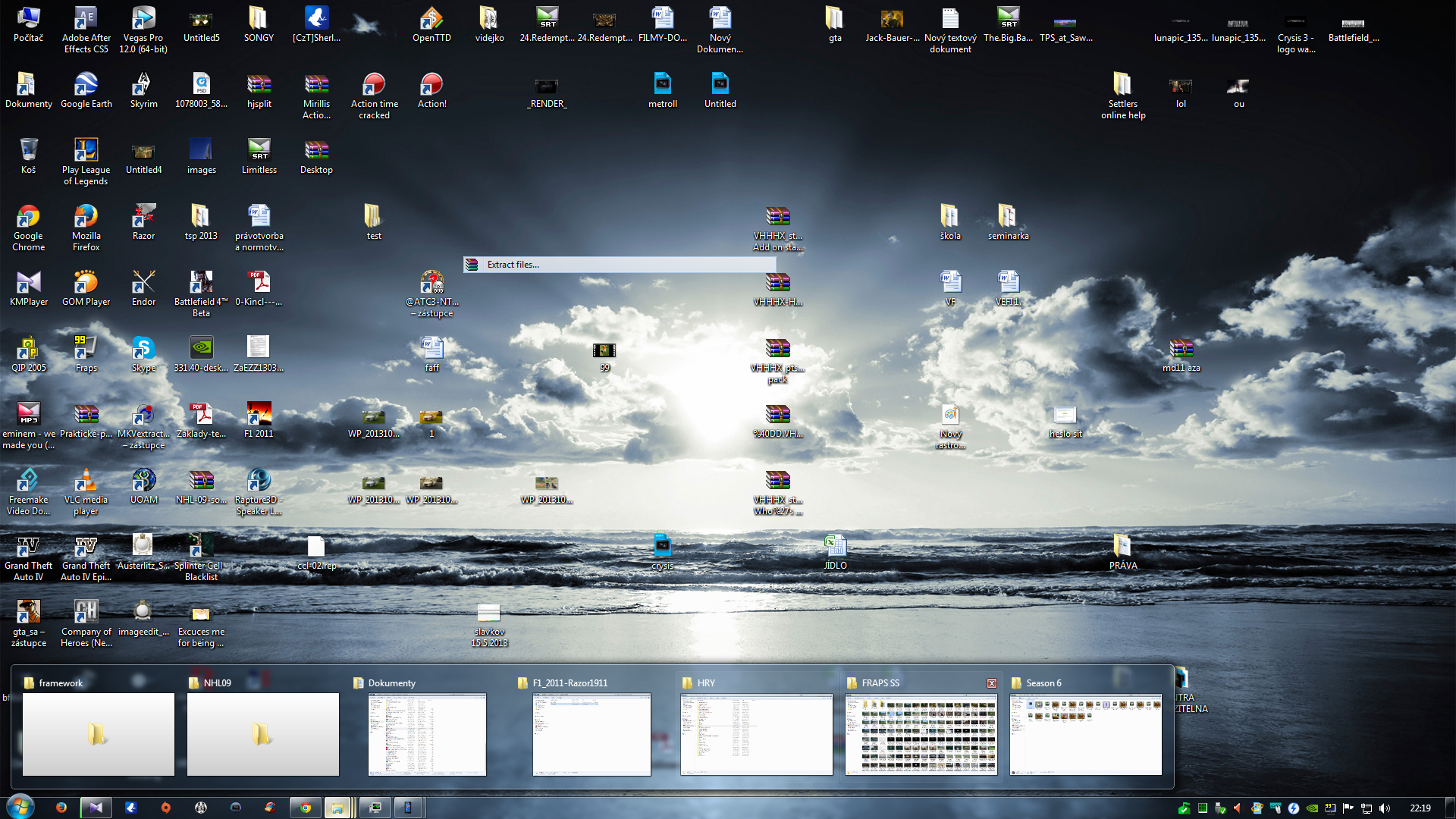Screen dimensions: 1456x819
Task: Open Action Center flag tray icon
Action: [1348, 808]
